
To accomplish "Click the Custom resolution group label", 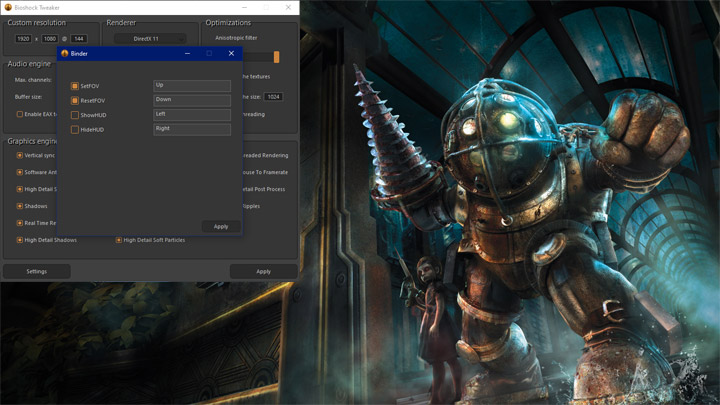I will point(36,22).
